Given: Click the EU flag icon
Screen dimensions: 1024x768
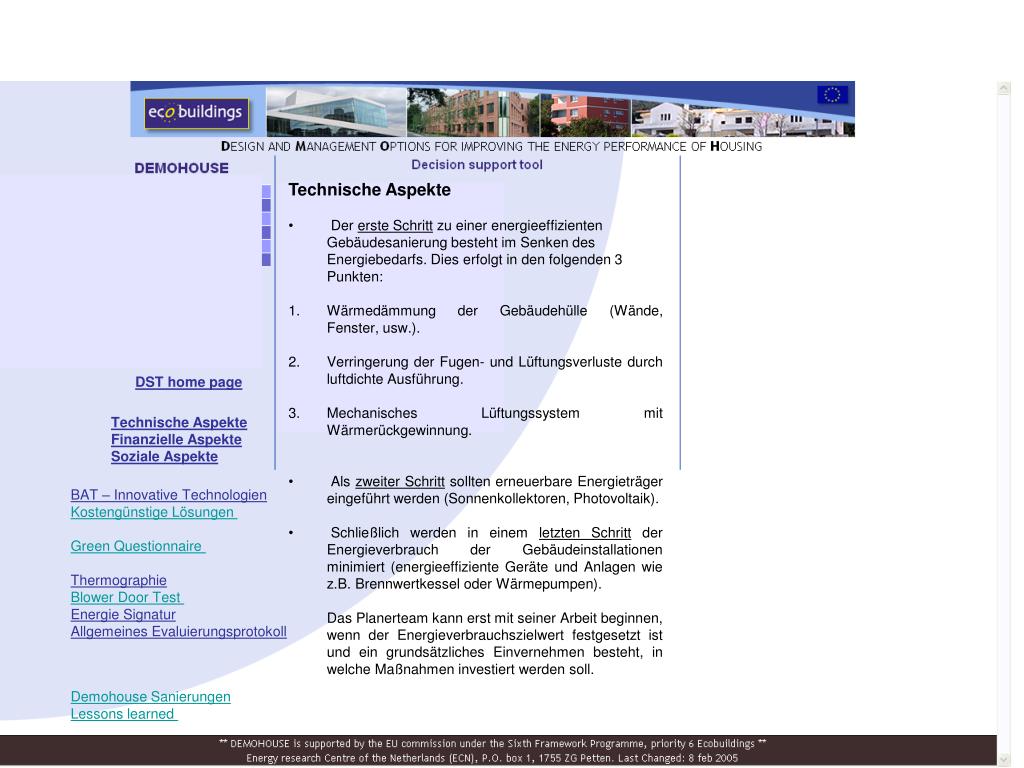Looking at the screenshot, I should (x=833, y=95).
